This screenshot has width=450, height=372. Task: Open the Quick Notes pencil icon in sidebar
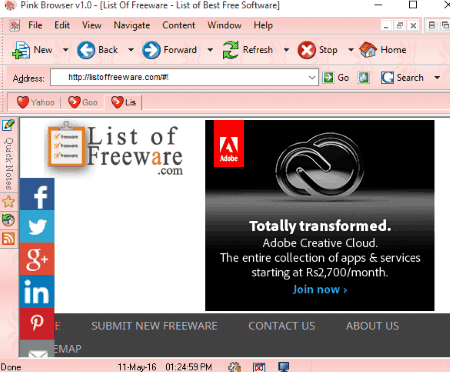point(8,125)
